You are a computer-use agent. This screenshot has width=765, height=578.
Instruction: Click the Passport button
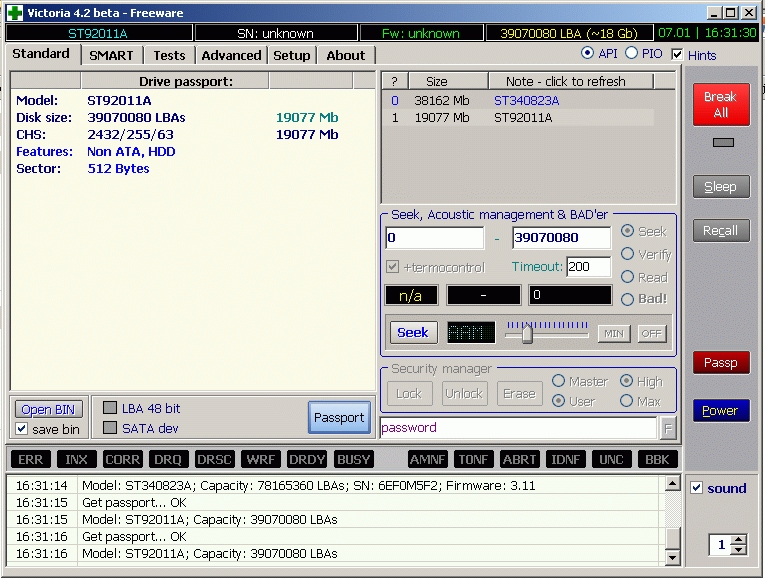click(x=340, y=418)
